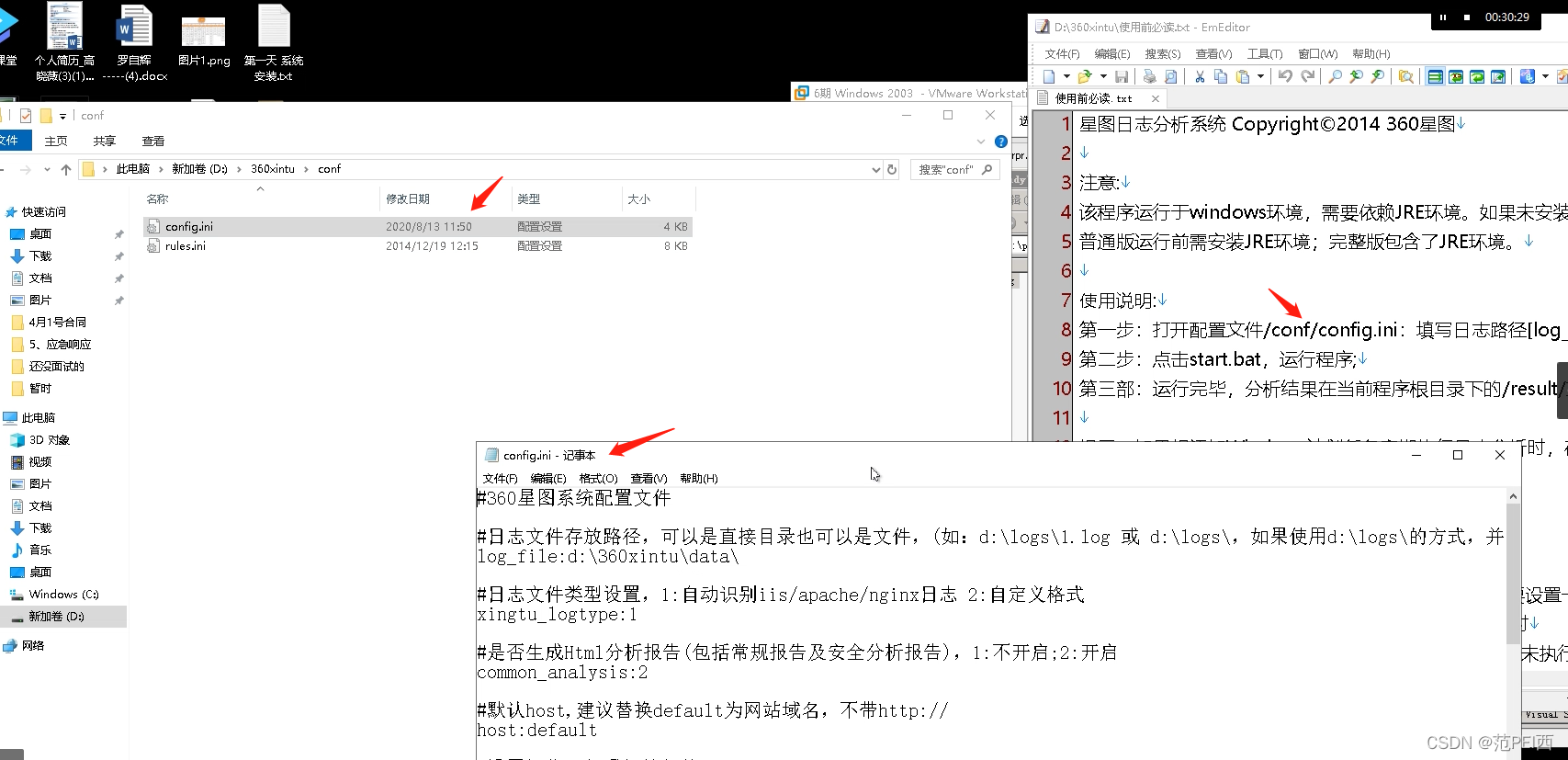This screenshot has height=760, width=1568.
Task: Expand the Explorer ribbon chevron
Action: (x=981, y=142)
